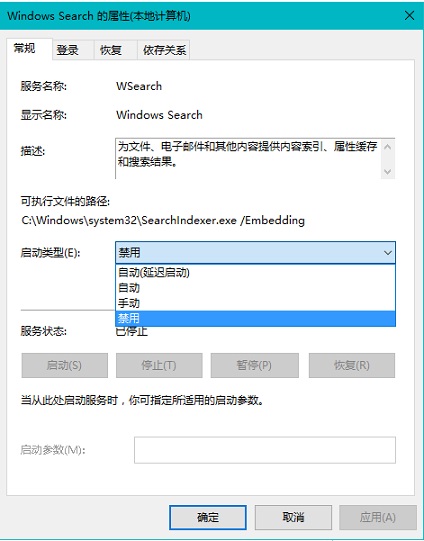The image size is (424, 541).
Task: Close the Windows Search properties dialog
Action: coord(409,16)
